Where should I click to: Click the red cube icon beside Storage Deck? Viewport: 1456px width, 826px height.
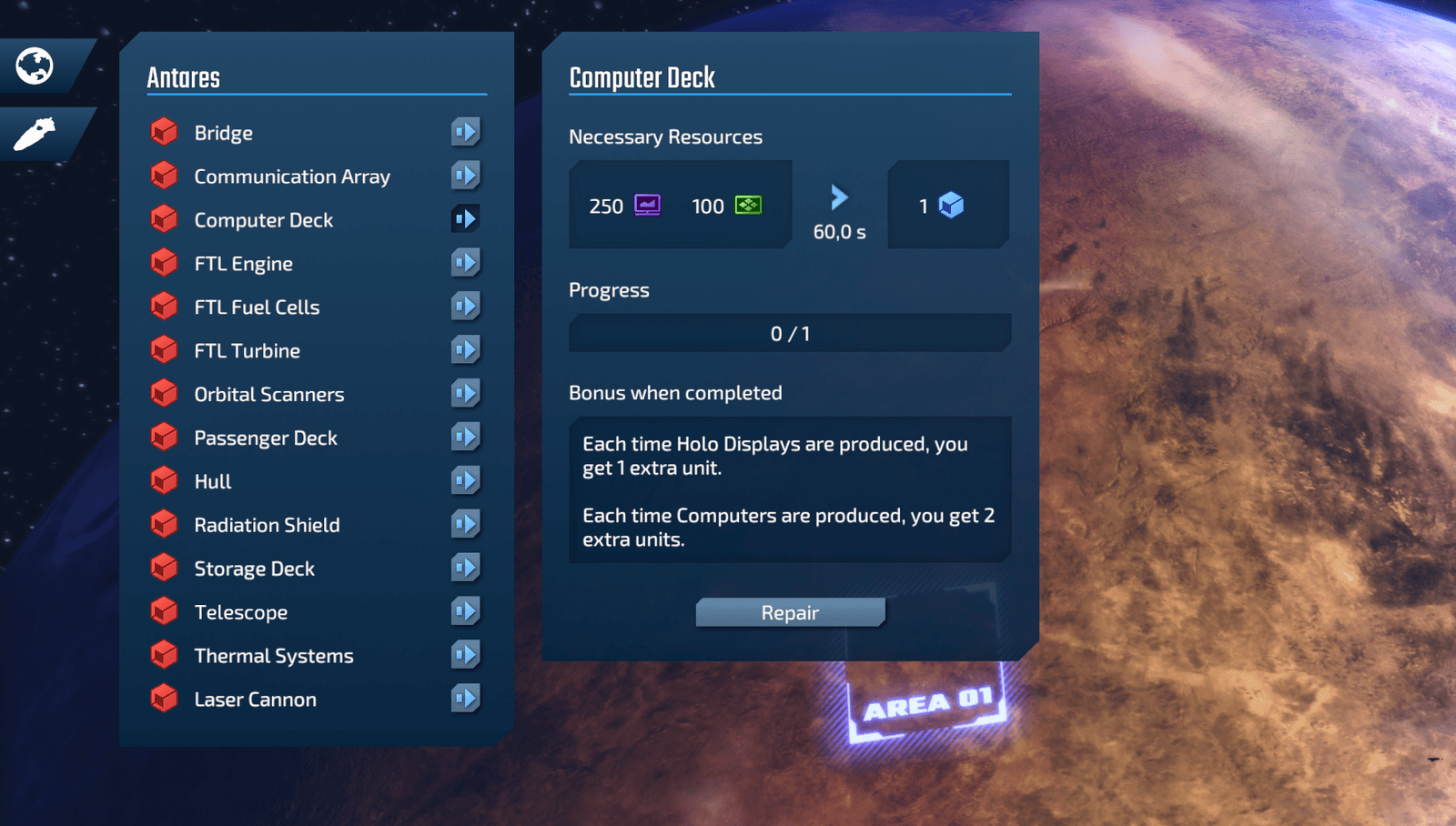point(164,568)
